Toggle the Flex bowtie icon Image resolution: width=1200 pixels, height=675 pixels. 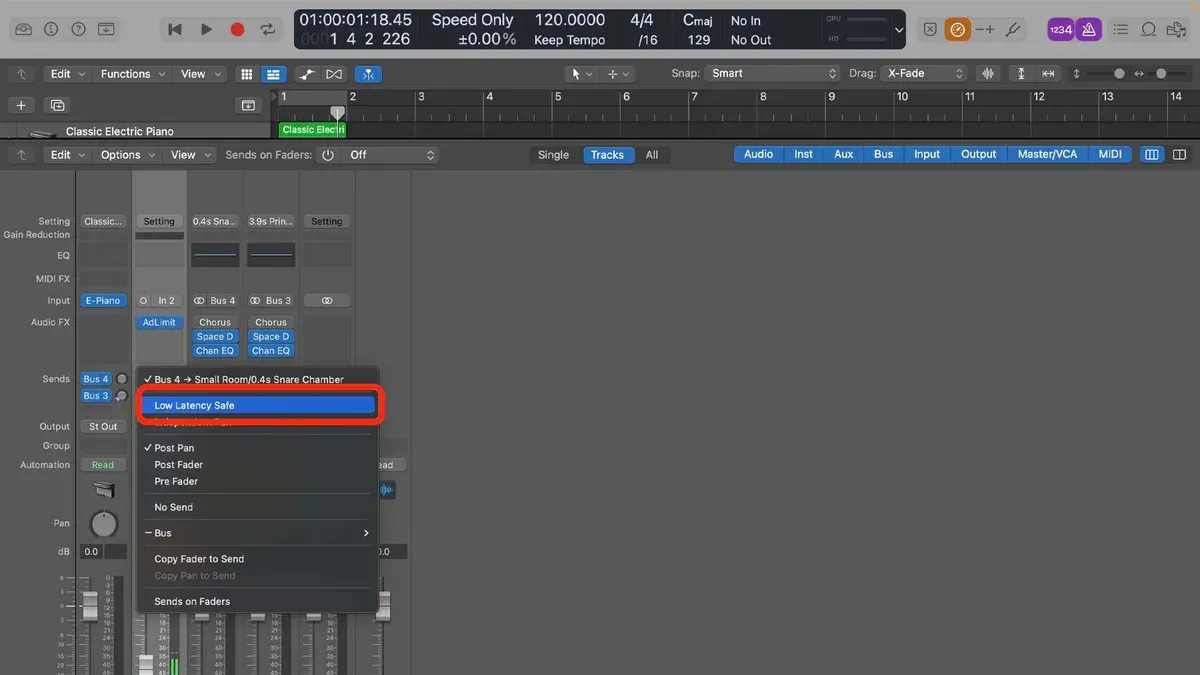click(x=334, y=74)
